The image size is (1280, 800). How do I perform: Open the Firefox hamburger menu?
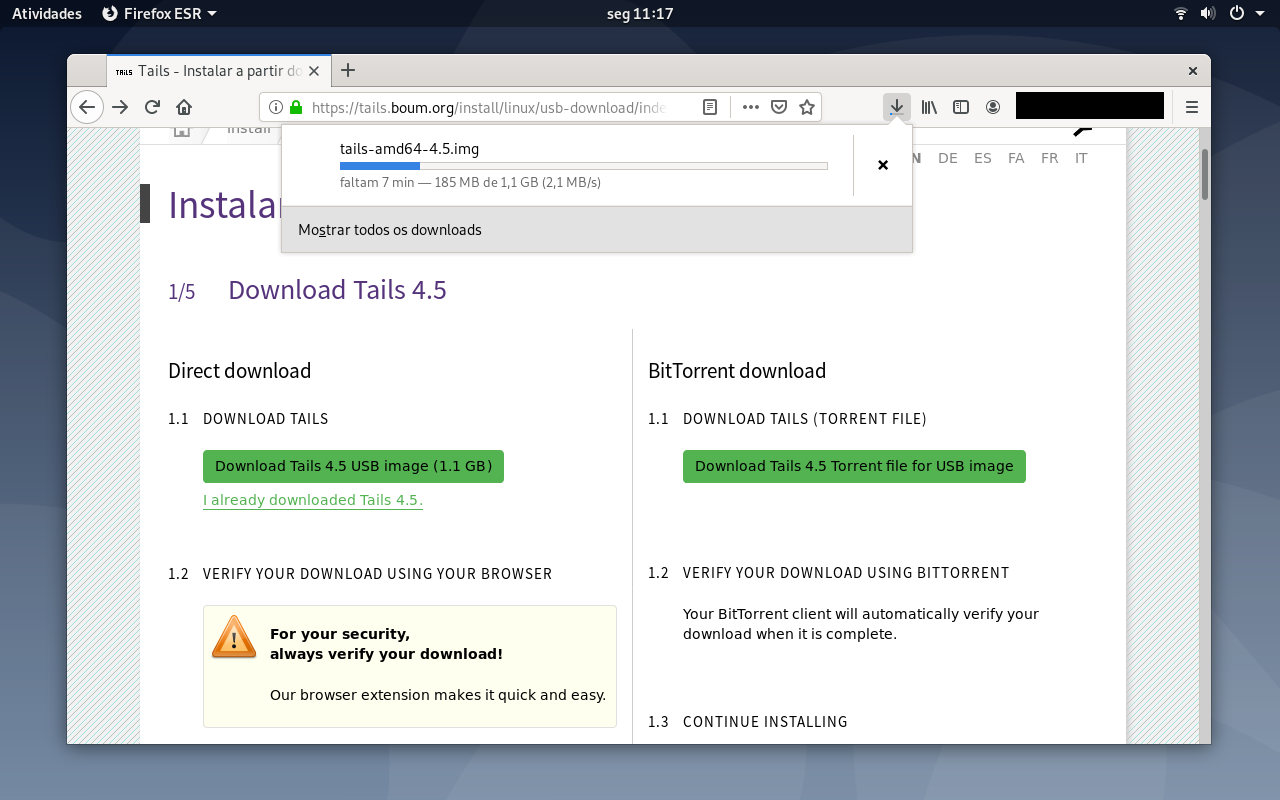1192,107
